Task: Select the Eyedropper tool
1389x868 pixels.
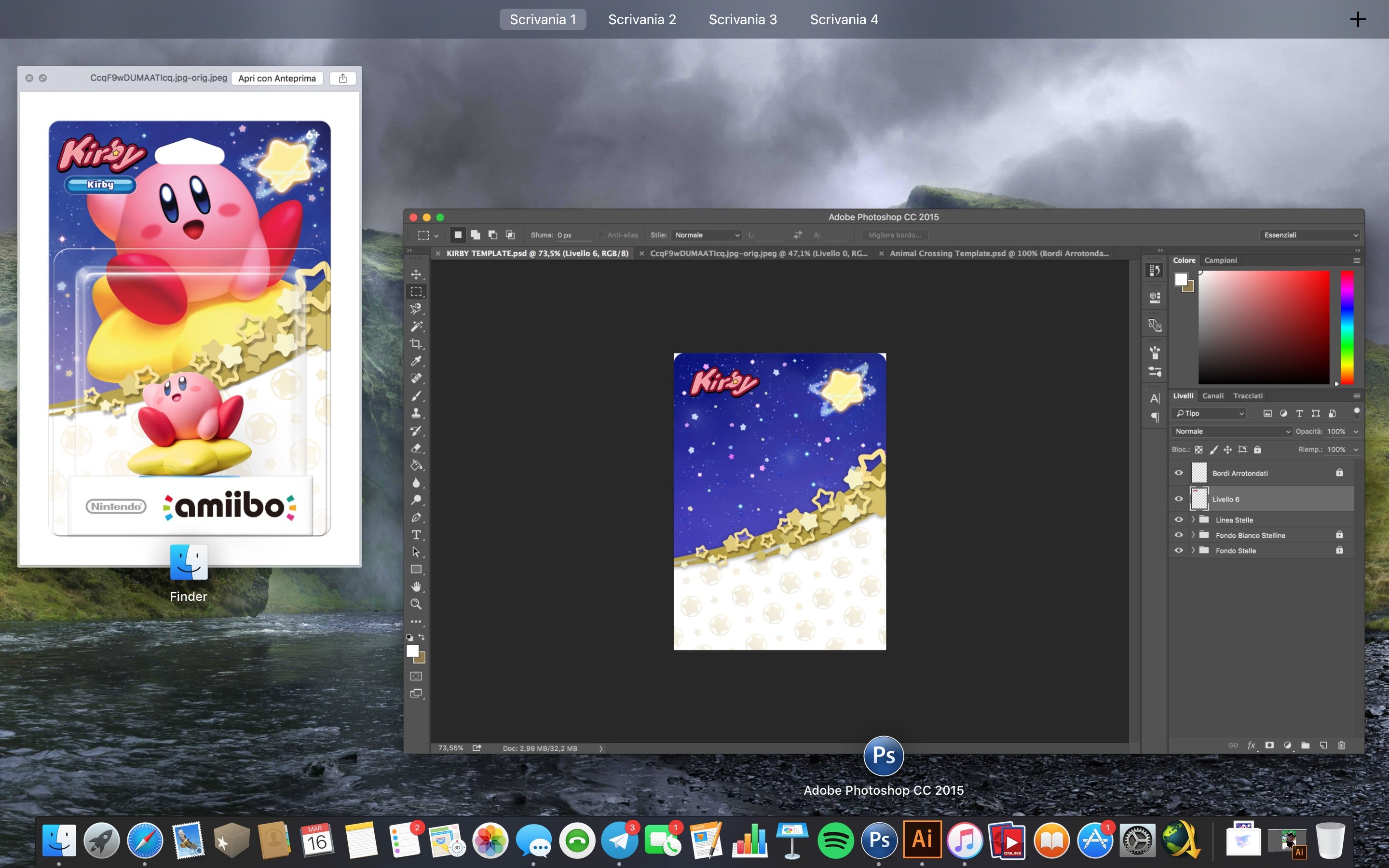Action: 416,361
